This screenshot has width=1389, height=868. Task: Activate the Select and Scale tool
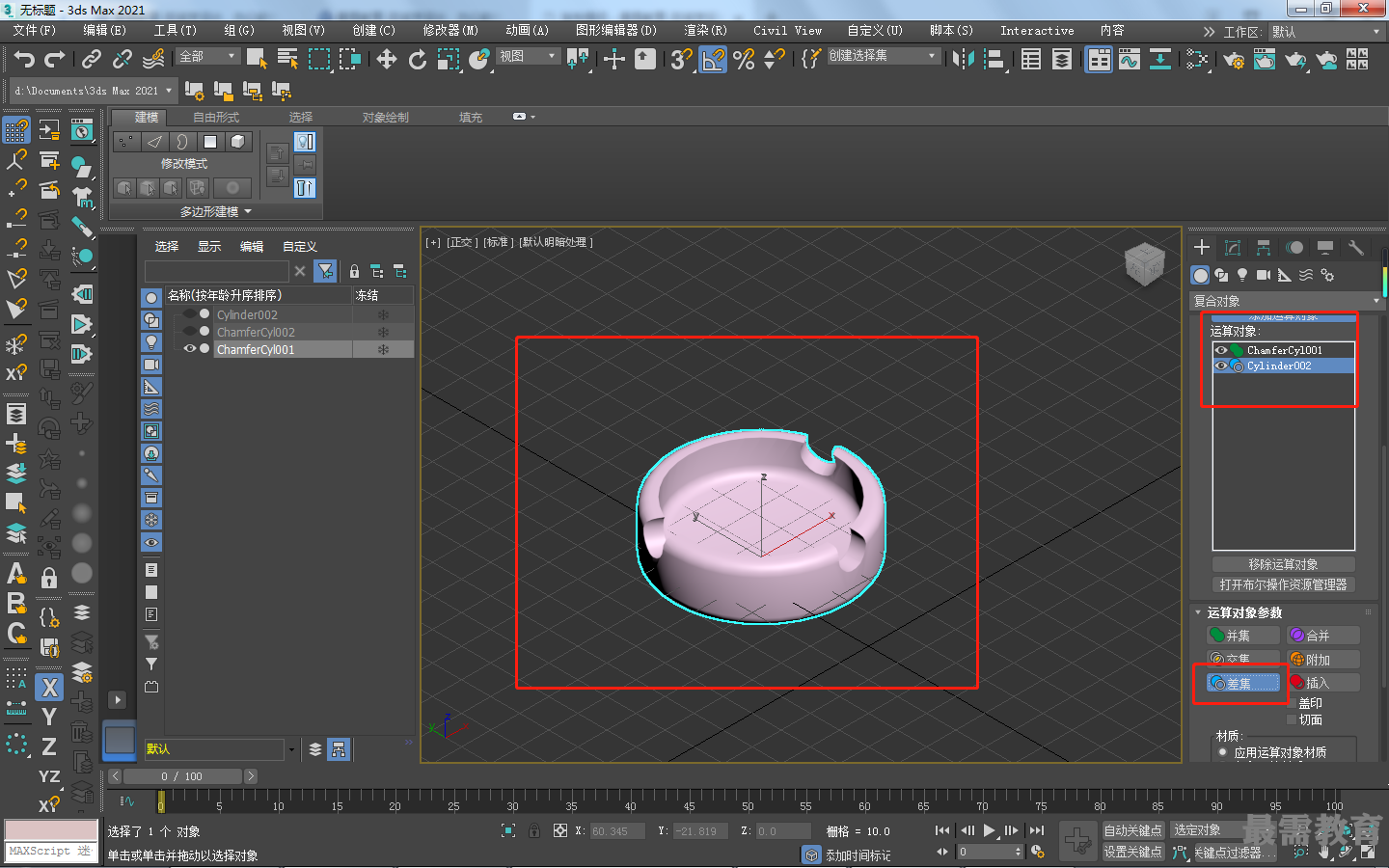[x=449, y=60]
